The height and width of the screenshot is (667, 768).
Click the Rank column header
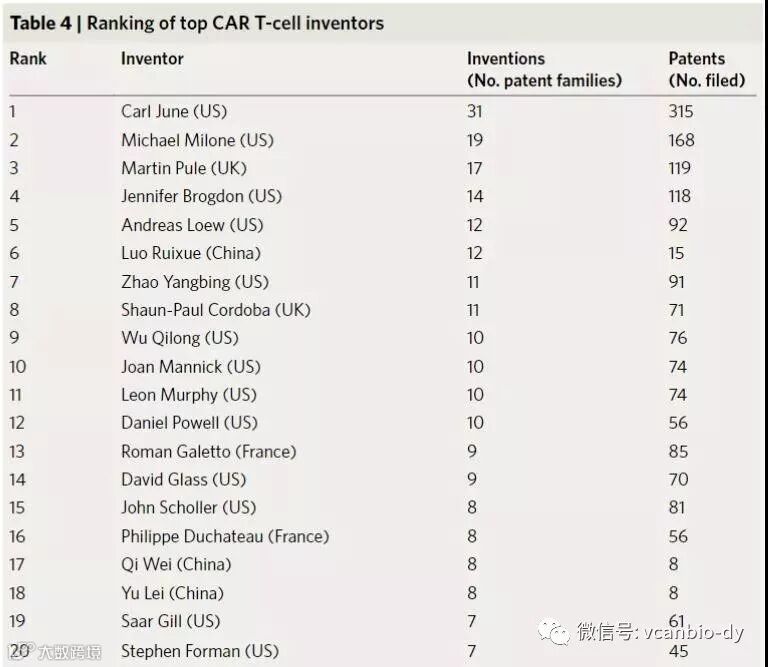coord(28,59)
